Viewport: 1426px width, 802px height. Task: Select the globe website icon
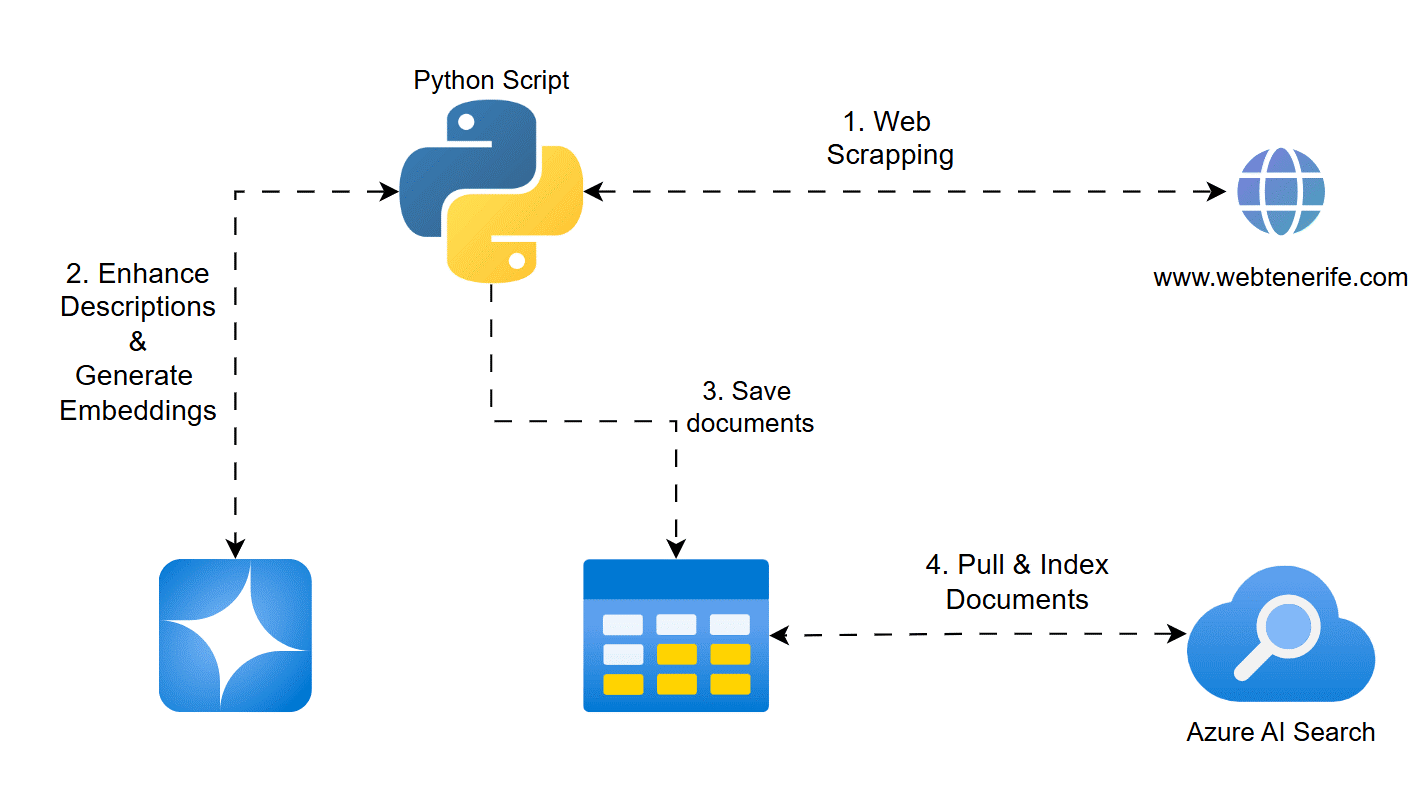pos(1280,192)
